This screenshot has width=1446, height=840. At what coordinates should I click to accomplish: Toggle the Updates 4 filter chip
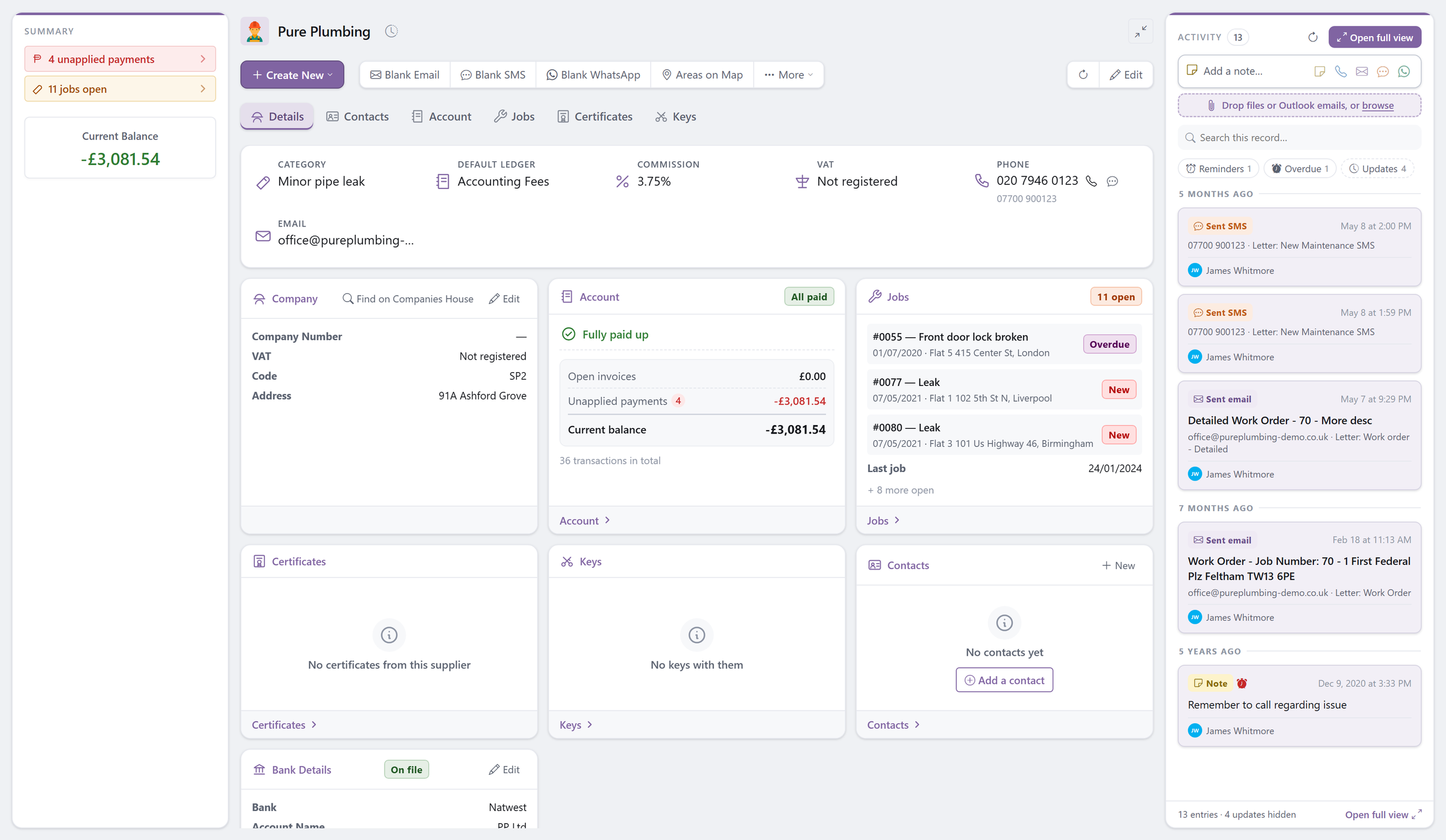point(1377,169)
